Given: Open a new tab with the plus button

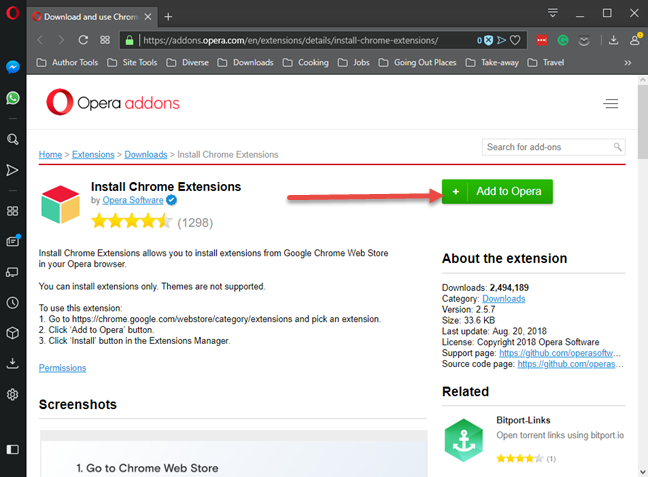Looking at the screenshot, I should pyautogui.click(x=168, y=16).
